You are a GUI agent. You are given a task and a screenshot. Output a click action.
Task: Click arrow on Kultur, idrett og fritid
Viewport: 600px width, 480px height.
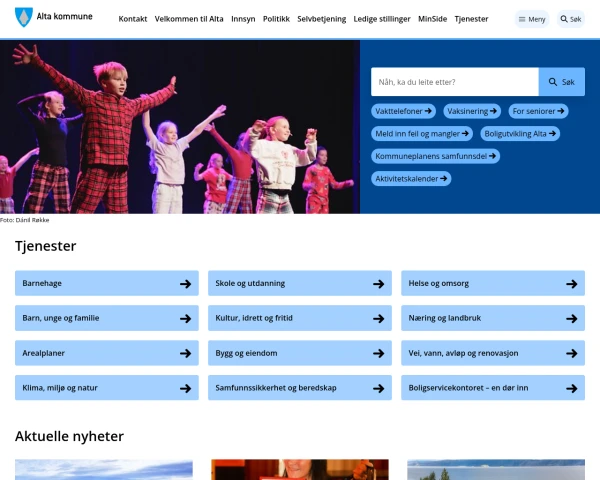pos(378,318)
